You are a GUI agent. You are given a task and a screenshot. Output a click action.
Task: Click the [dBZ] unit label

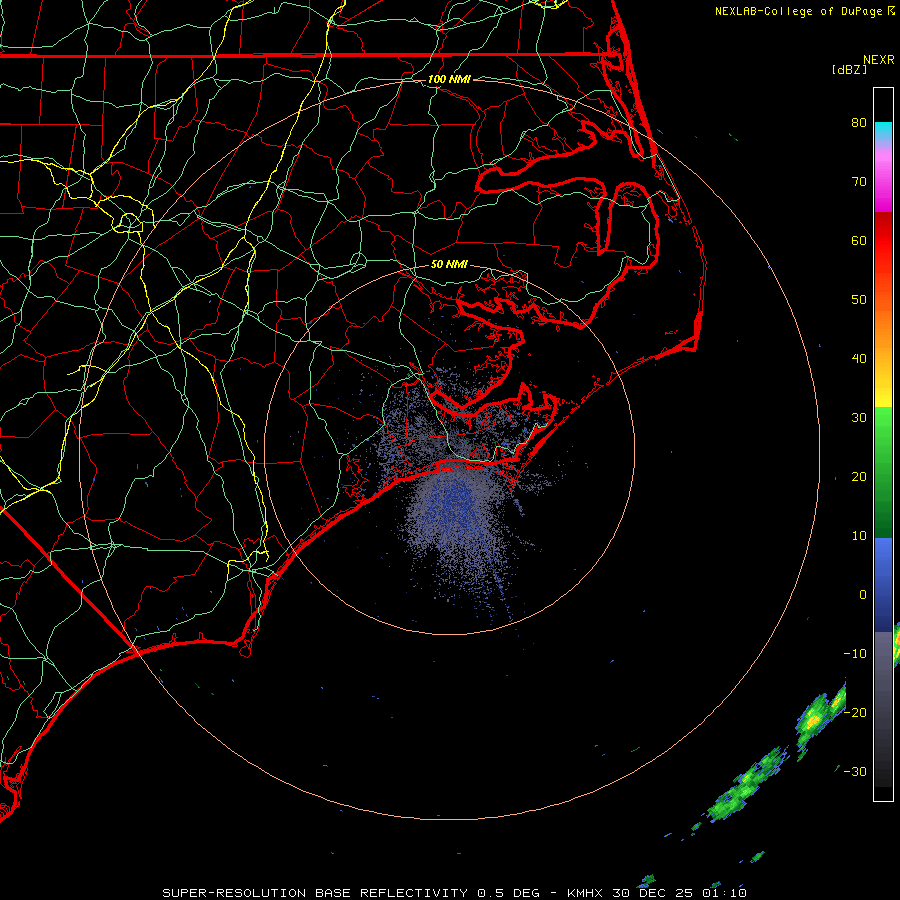pyautogui.click(x=849, y=70)
